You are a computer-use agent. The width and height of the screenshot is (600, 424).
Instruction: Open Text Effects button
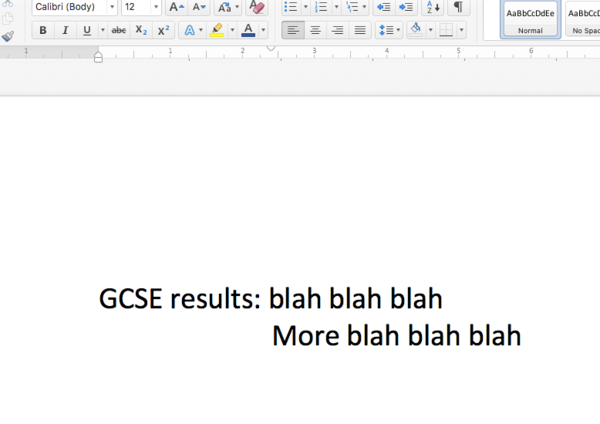pyautogui.click(x=189, y=30)
